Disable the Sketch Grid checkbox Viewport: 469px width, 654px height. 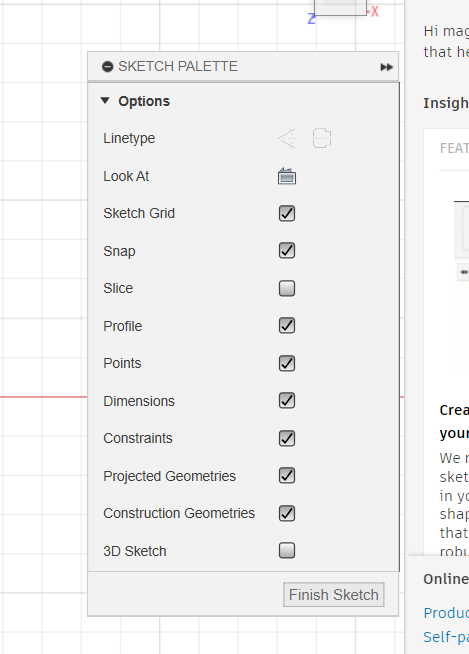coord(287,214)
